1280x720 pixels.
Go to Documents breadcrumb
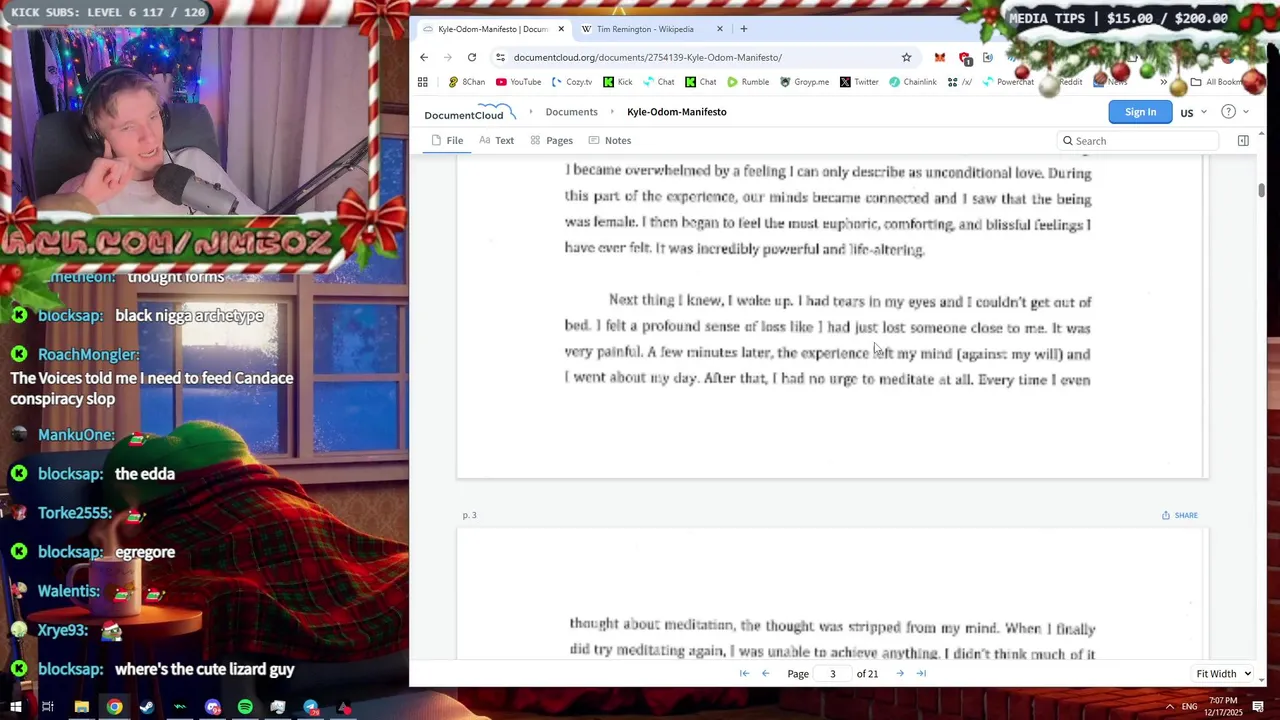pyautogui.click(x=571, y=112)
